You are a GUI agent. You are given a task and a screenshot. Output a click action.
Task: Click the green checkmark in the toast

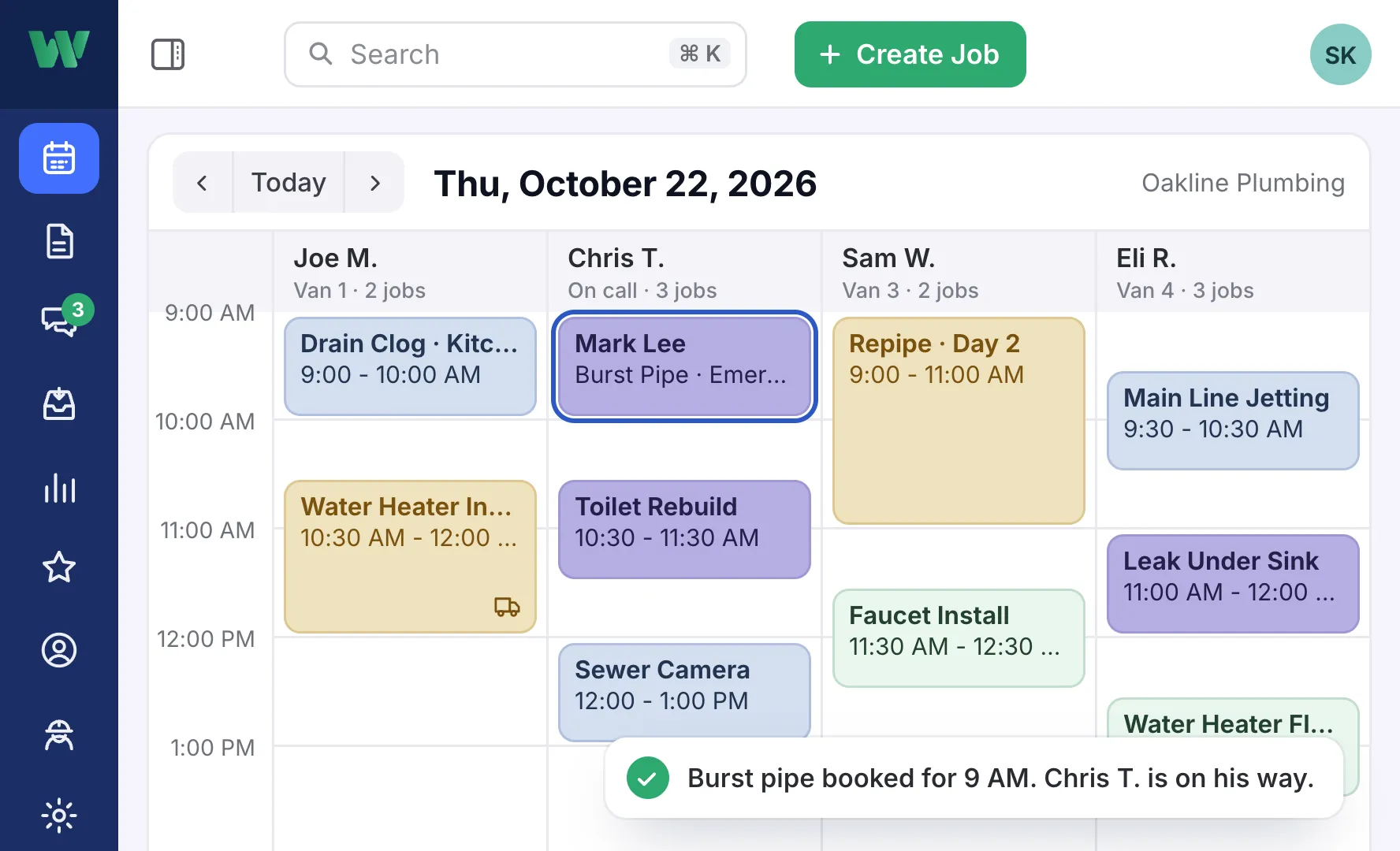[648, 778]
